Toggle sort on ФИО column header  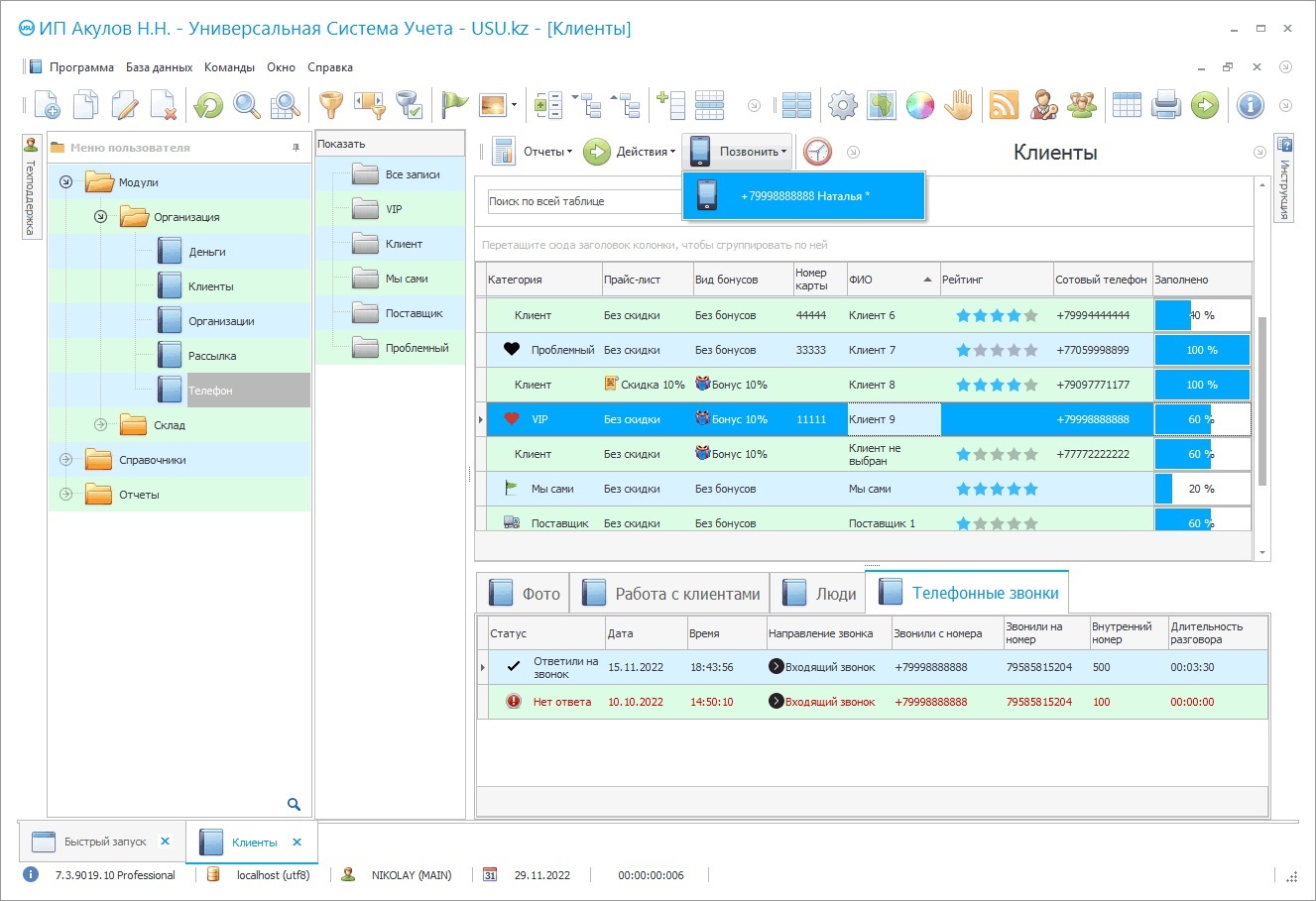[891, 280]
